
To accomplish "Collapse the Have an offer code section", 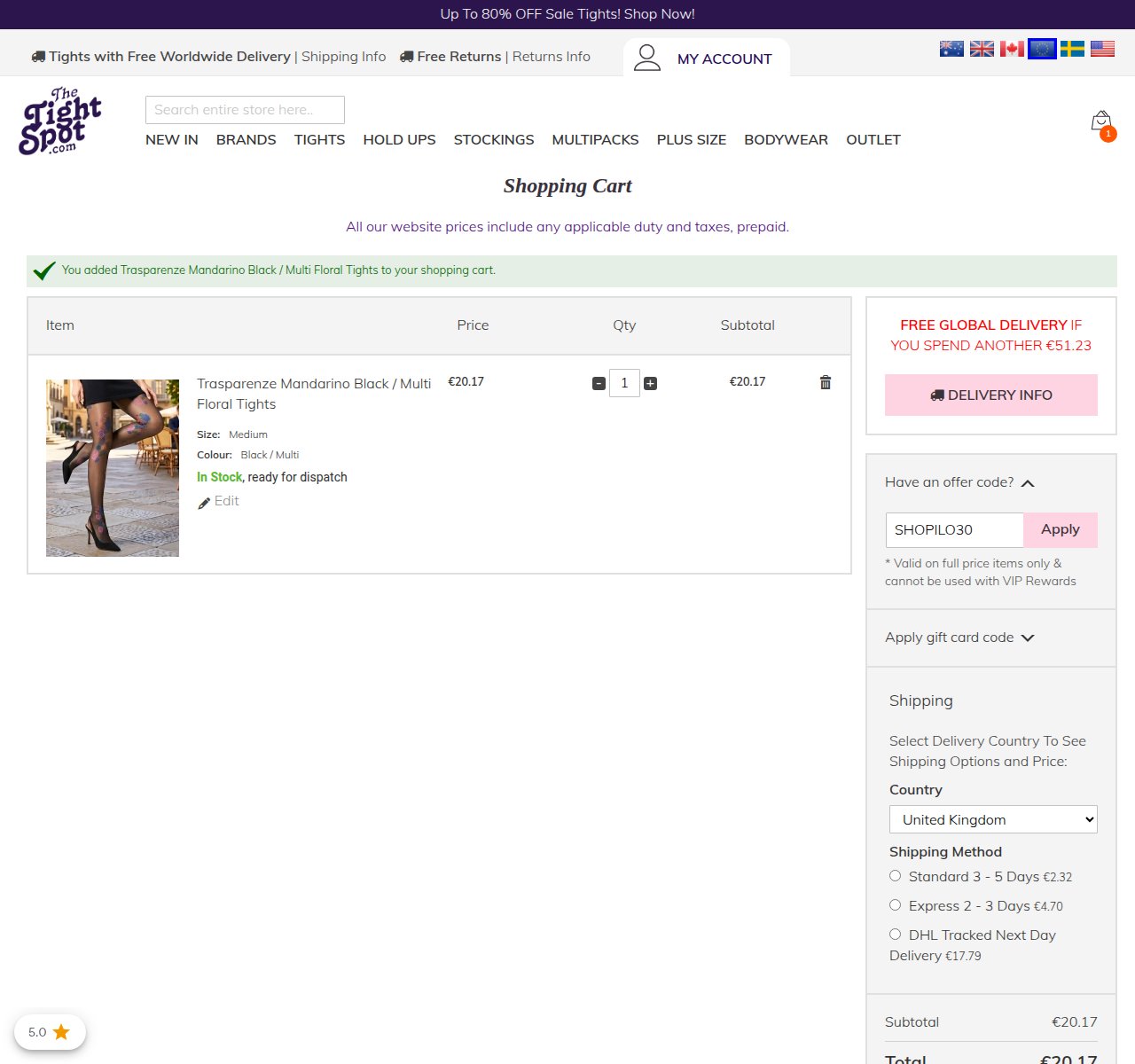I will click(960, 482).
